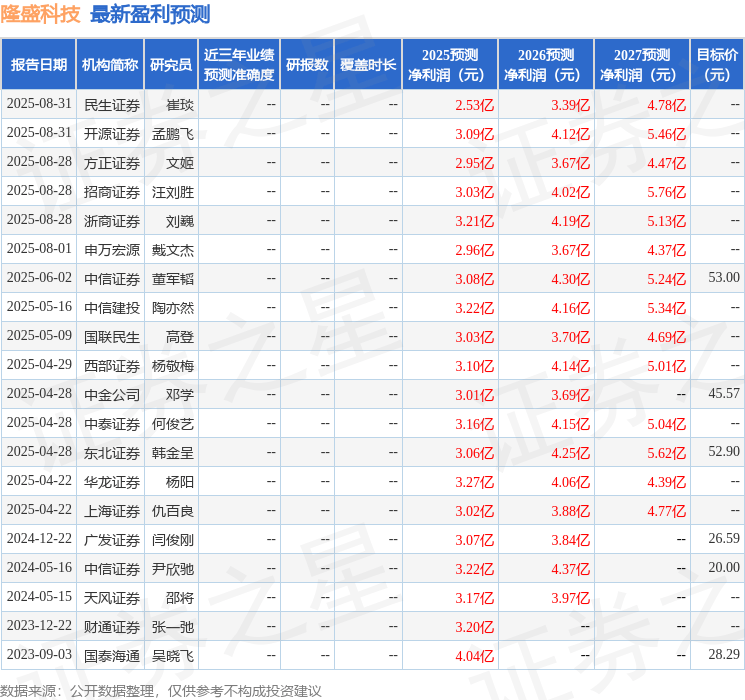Click the 申万宏源 institution cell

click(x=112, y=250)
